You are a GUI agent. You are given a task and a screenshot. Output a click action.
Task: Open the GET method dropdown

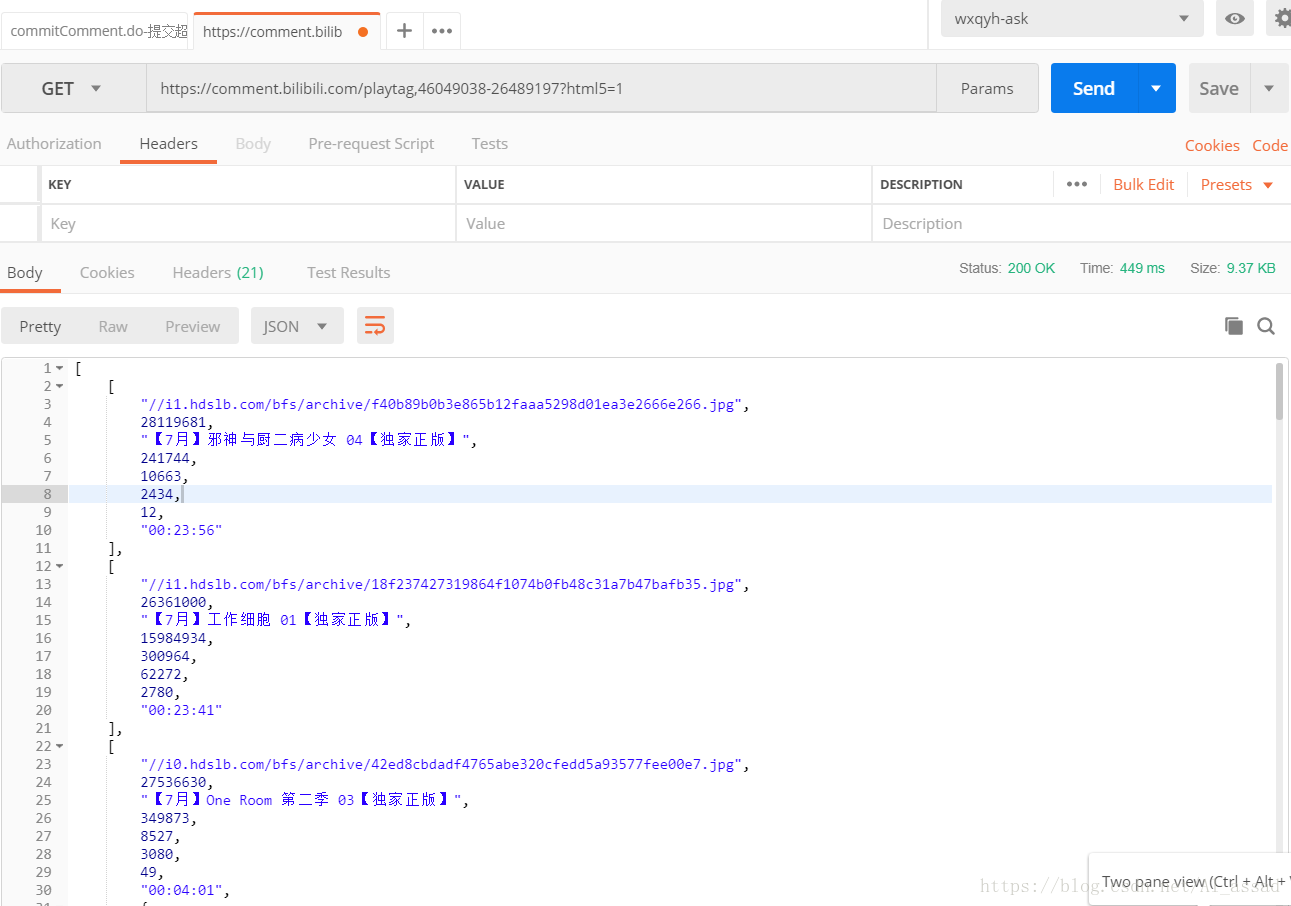[73, 88]
